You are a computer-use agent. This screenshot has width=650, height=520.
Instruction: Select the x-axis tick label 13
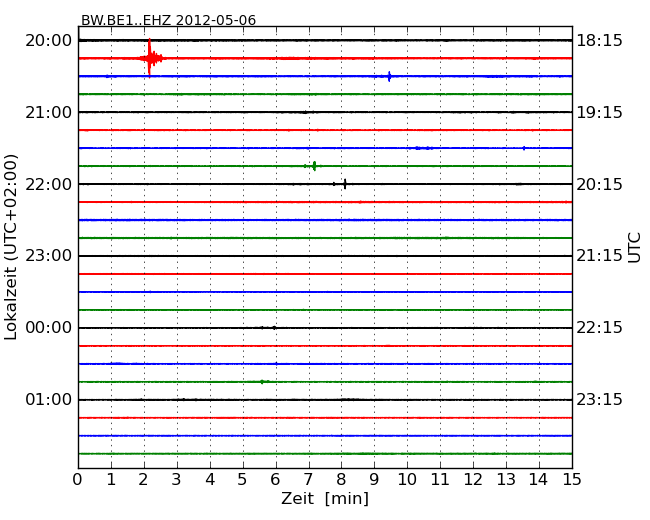[506, 479]
